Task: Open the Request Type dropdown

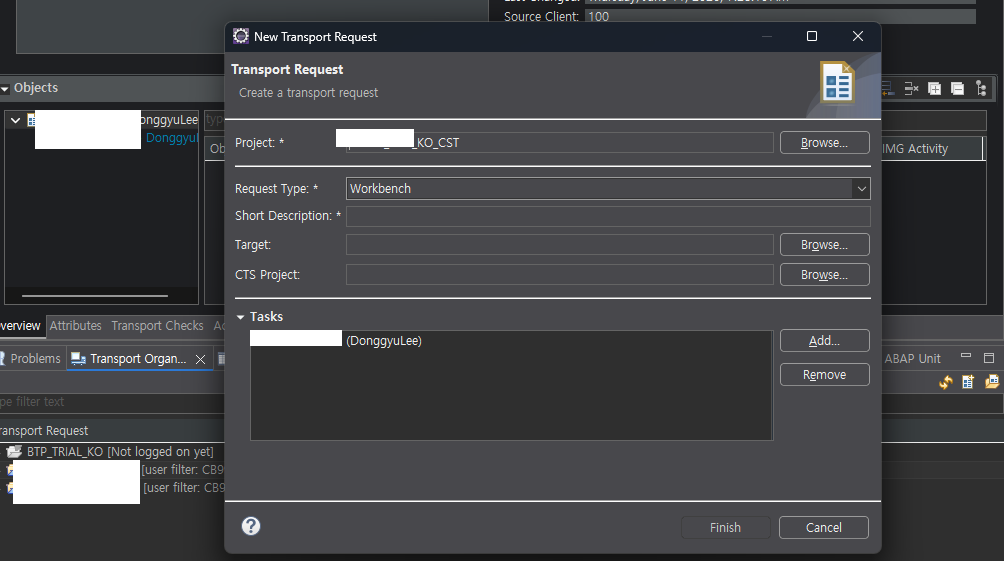Action: (x=861, y=188)
